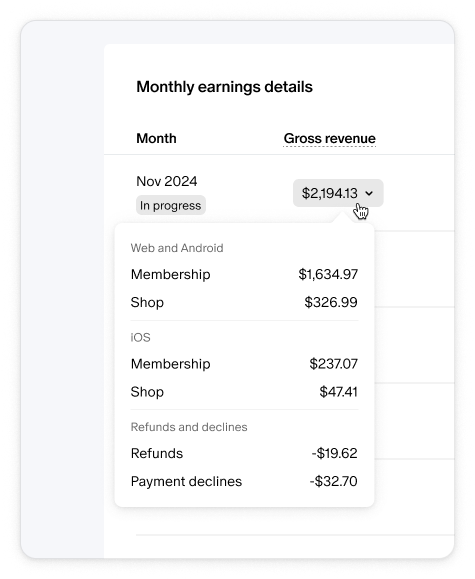Click the $237.07 iOS membership amount

334,364
